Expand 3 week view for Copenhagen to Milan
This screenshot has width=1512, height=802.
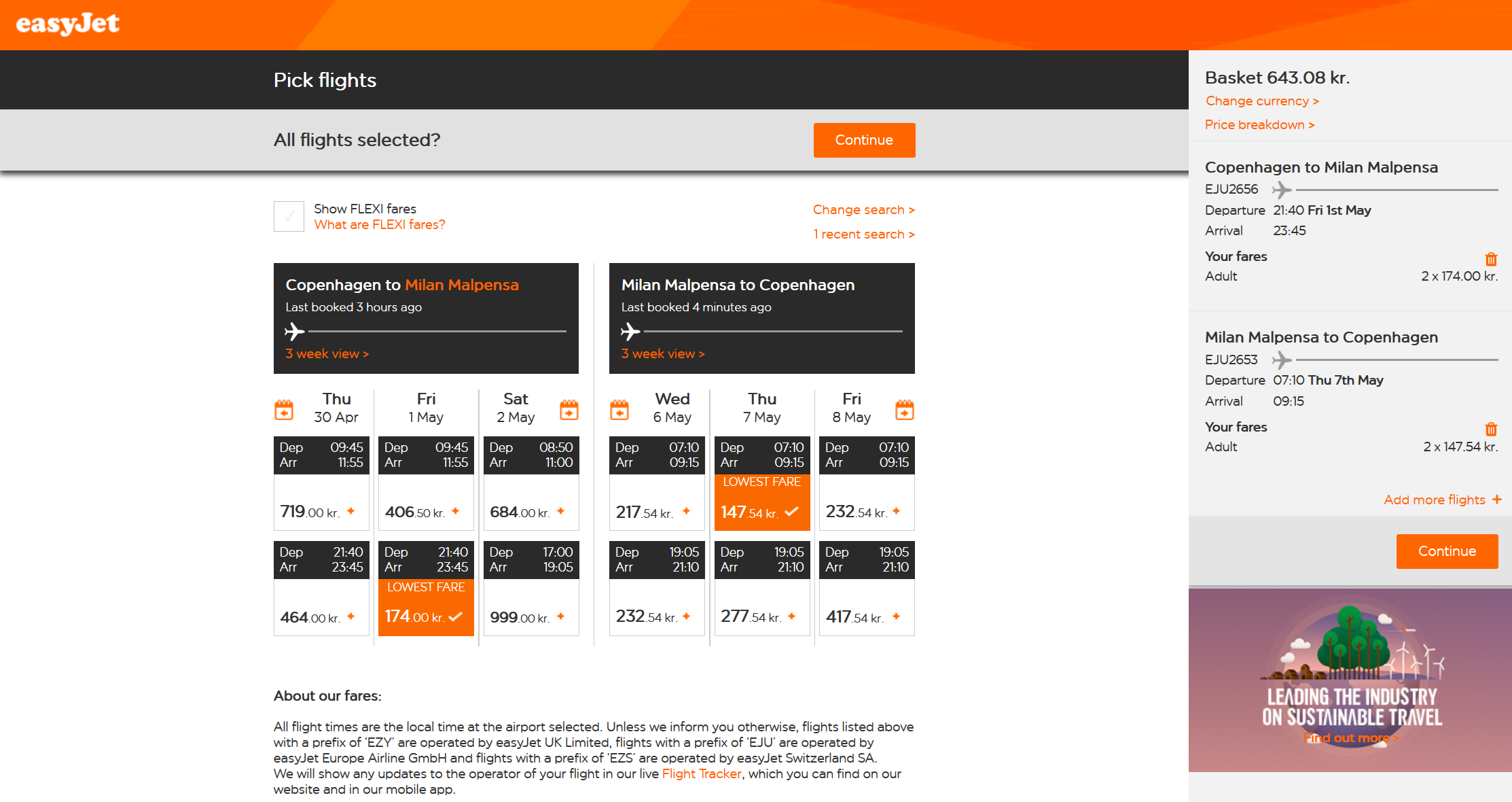(x=327, y=354)
